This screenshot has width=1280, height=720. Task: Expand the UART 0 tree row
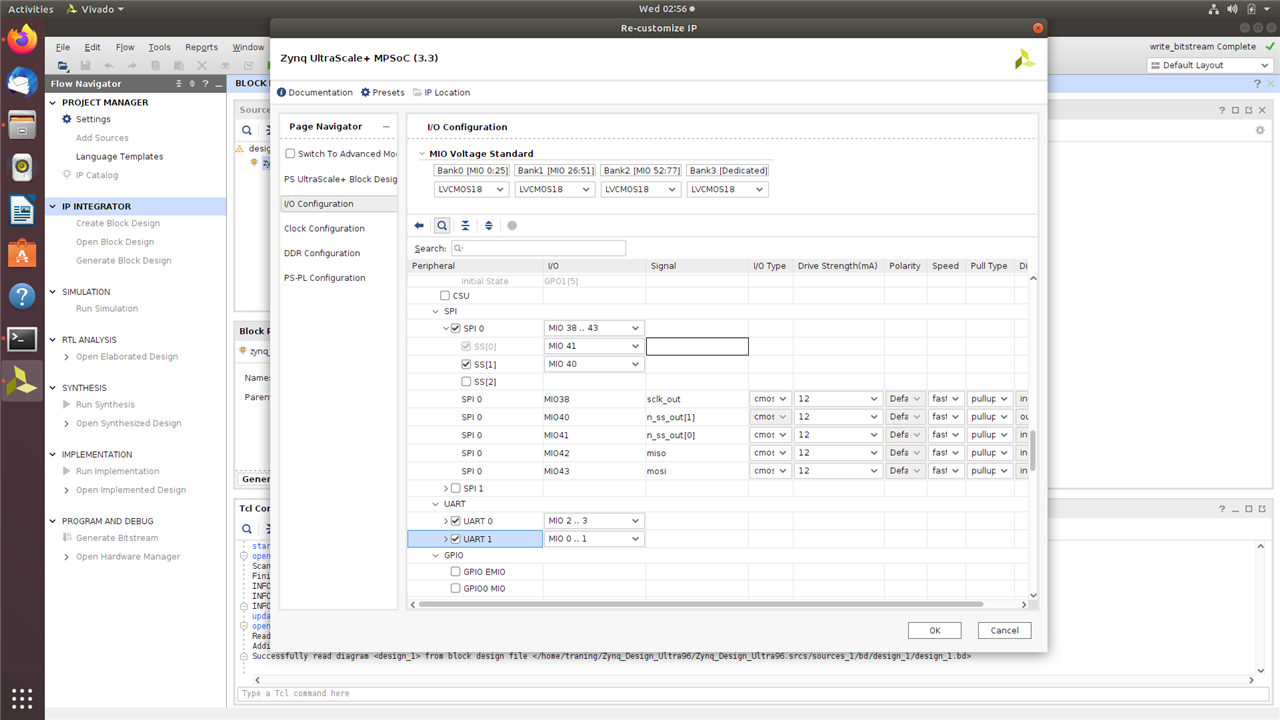coord(446,521)
